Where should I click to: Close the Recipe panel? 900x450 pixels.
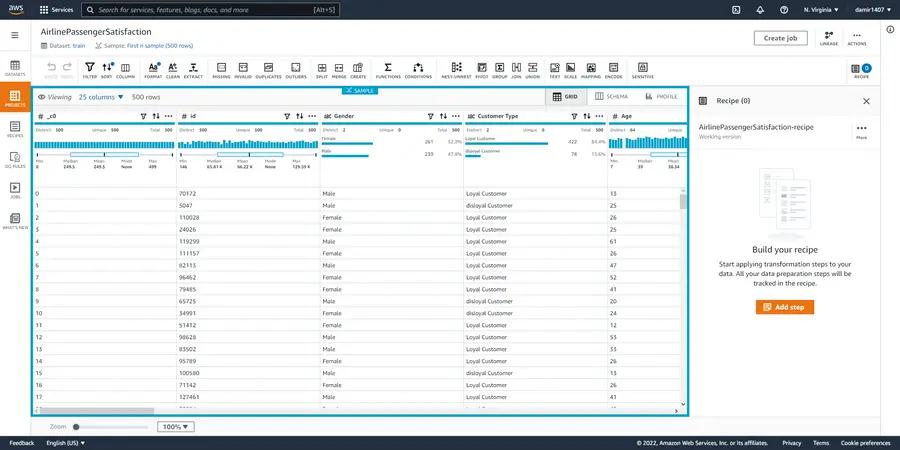point(867,101)
